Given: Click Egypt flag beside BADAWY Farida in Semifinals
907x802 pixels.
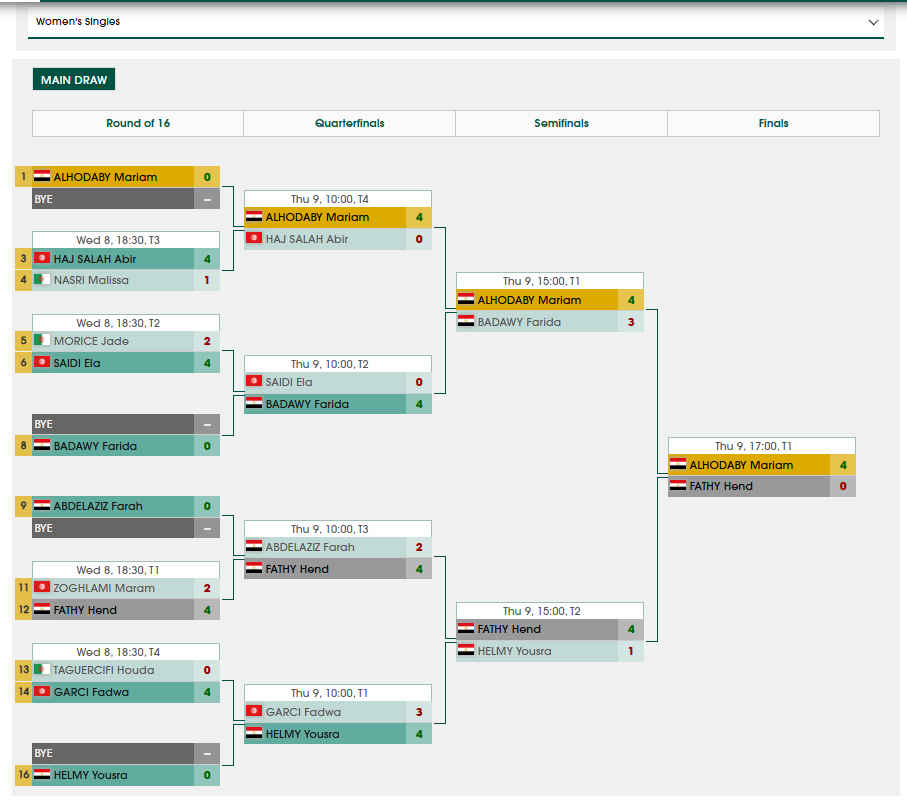Looking at the screenshot, I should point(466,321).
